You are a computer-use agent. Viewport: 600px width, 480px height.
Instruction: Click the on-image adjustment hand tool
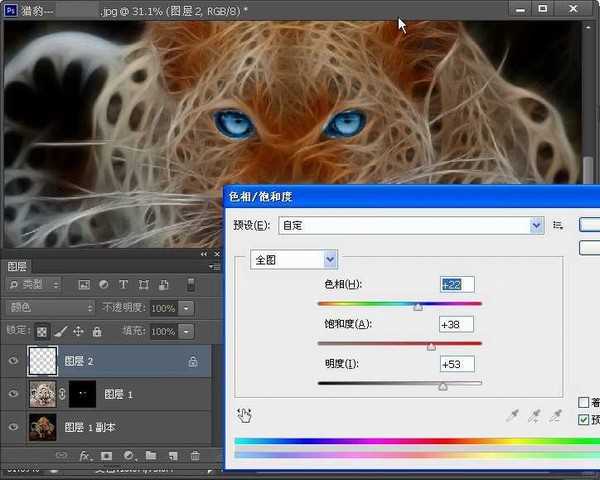point(244,414)
